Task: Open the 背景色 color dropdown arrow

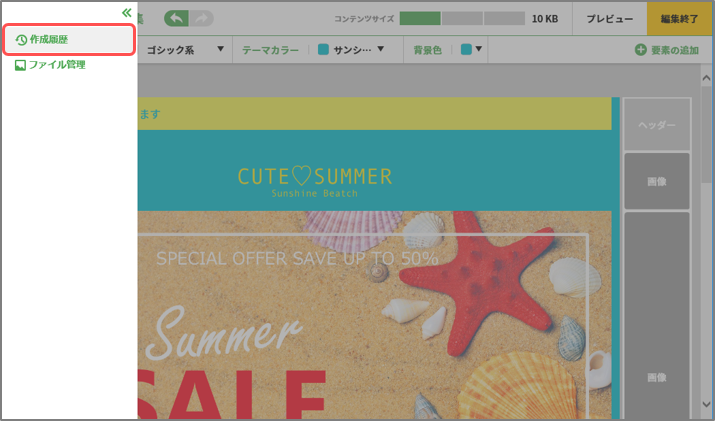Action: (x=478, y=49)
